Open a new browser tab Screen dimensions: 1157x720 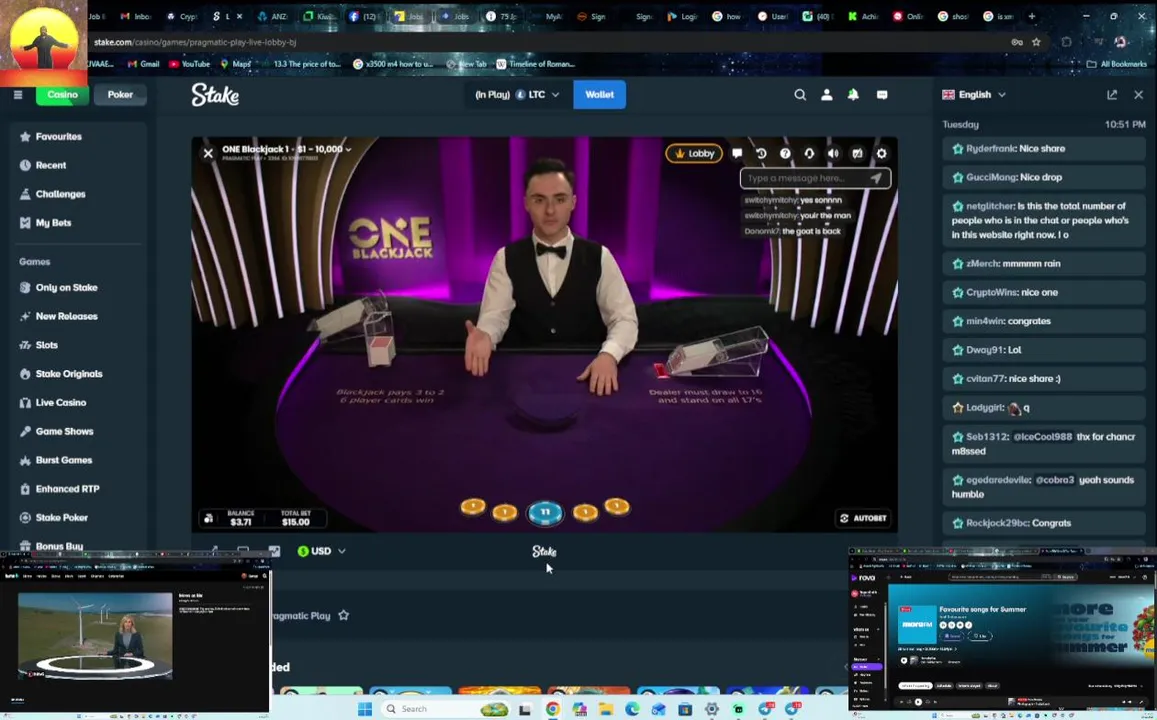click(1032, 16)
